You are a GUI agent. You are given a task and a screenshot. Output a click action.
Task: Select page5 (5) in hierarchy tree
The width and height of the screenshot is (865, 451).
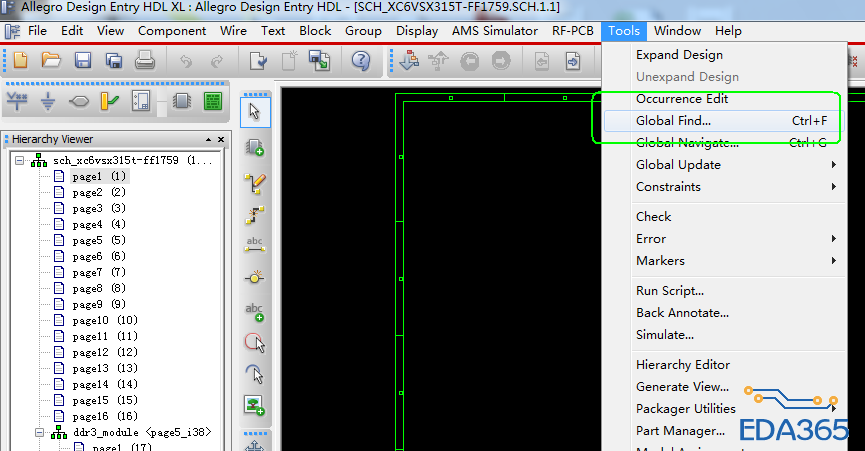click(99, 240)
